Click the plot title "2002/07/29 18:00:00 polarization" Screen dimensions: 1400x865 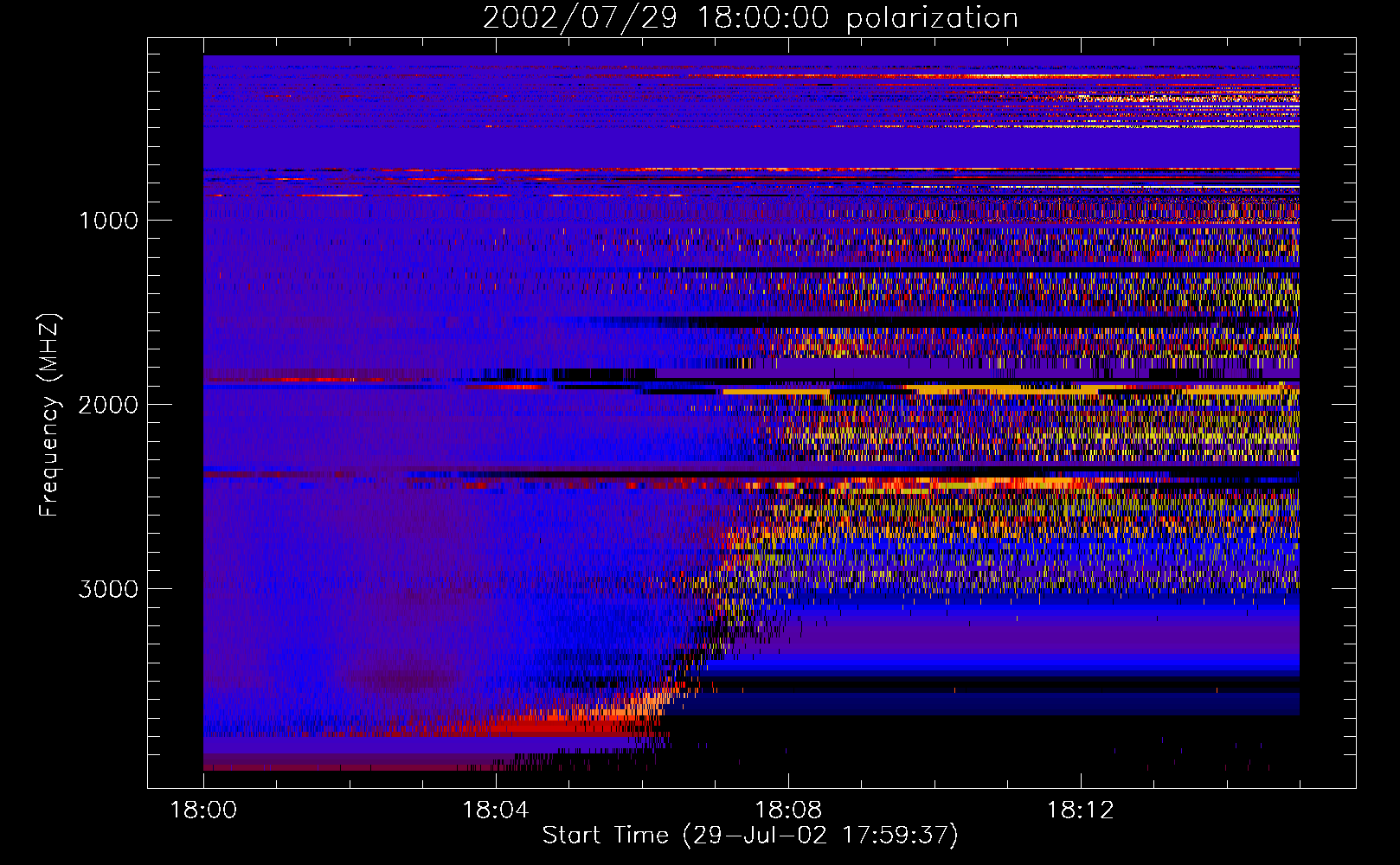tap(750, 18)
